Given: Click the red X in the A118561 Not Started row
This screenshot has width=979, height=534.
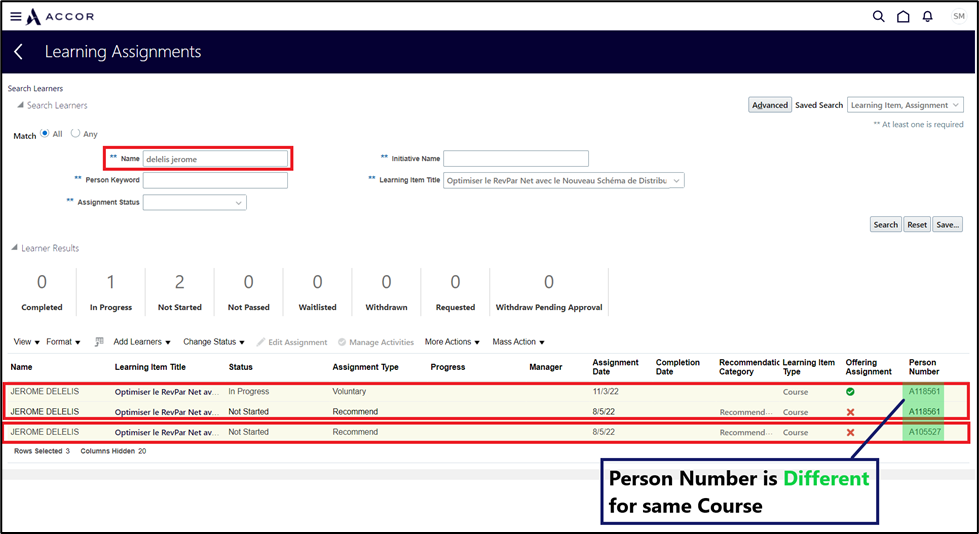Looking at the screenshot, I should [850, 412].
